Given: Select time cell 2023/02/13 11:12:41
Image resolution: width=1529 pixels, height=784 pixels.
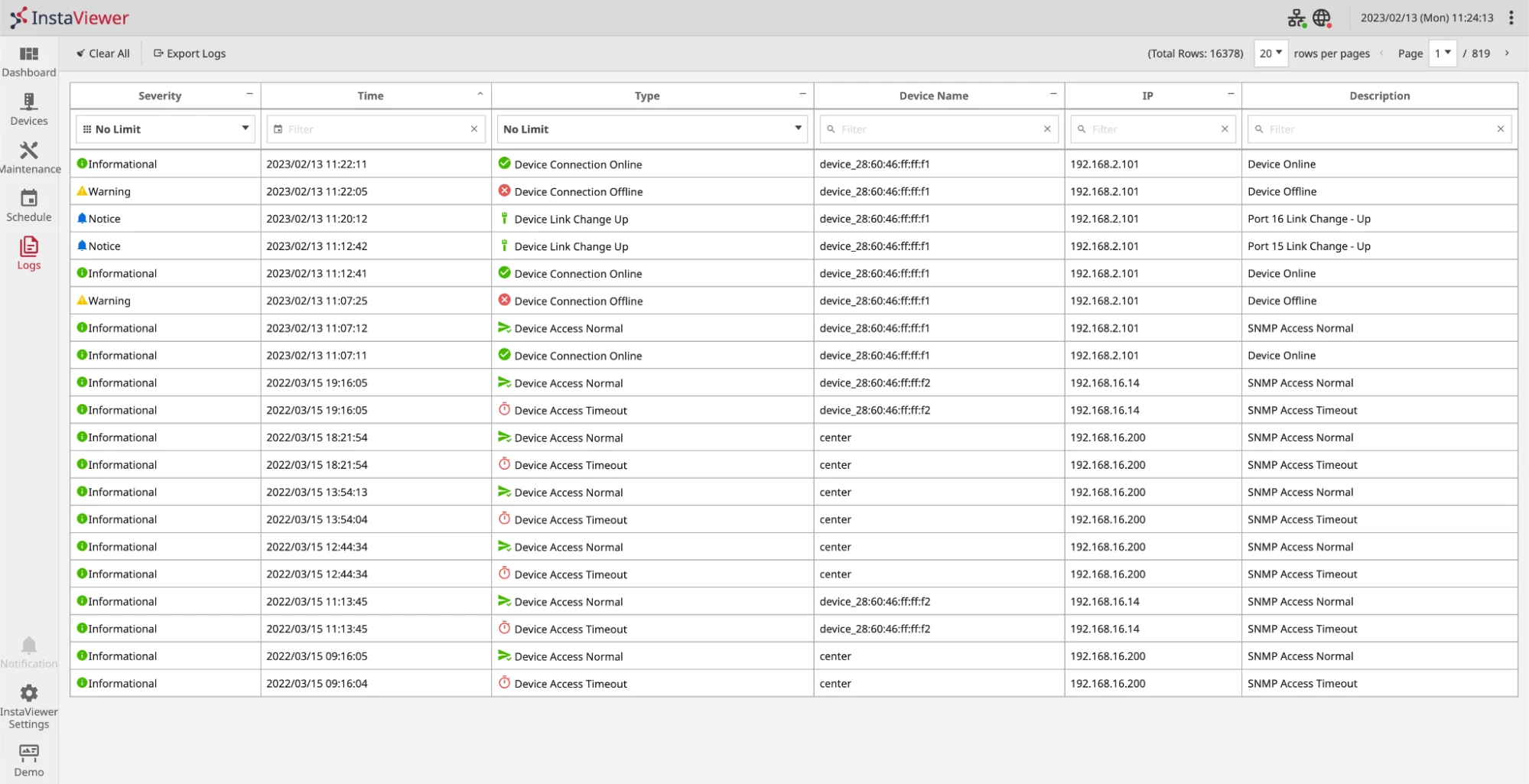Looking at the screenshot, I should 317,273.
